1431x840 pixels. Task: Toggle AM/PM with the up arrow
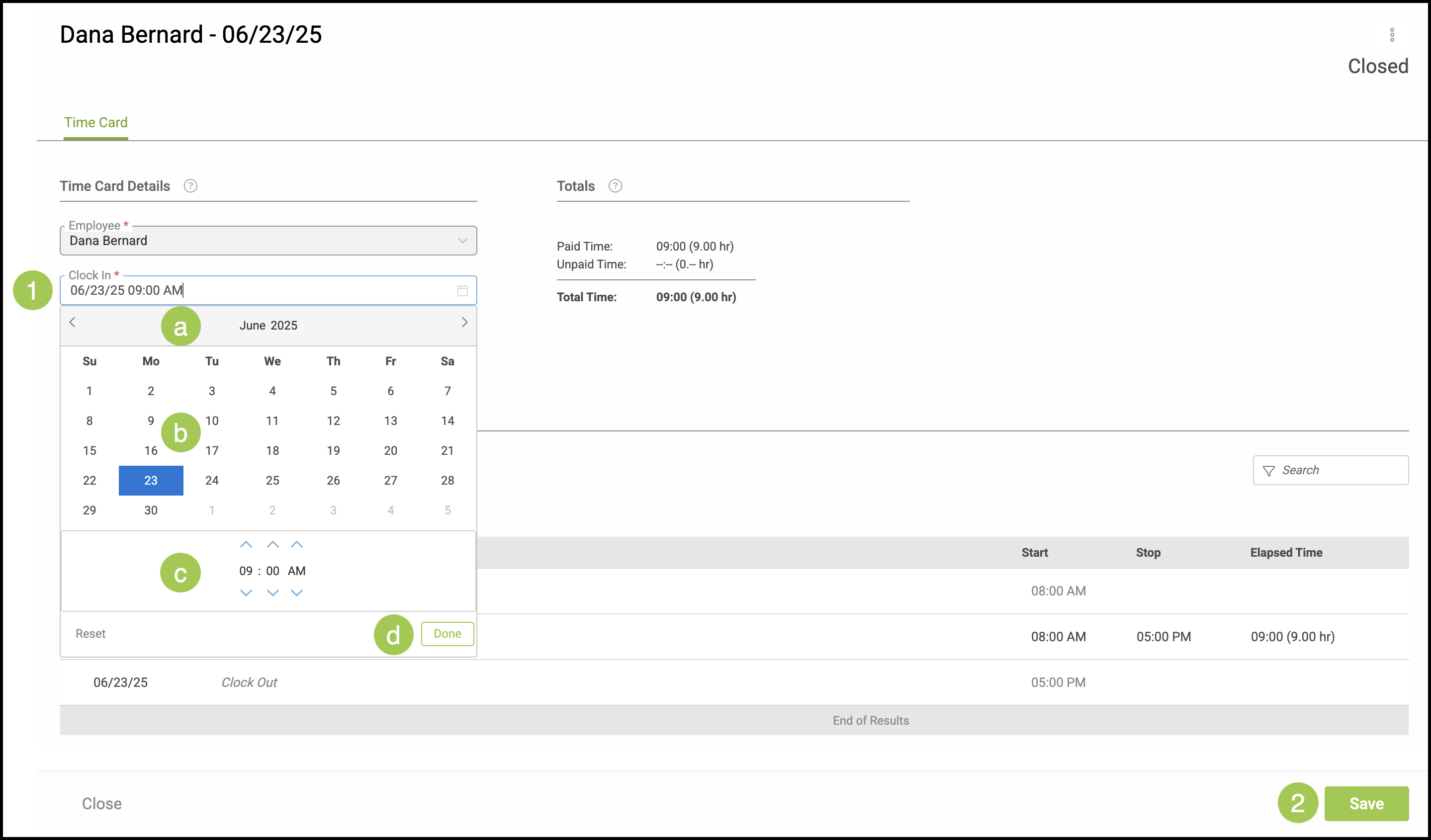point(296,545)
